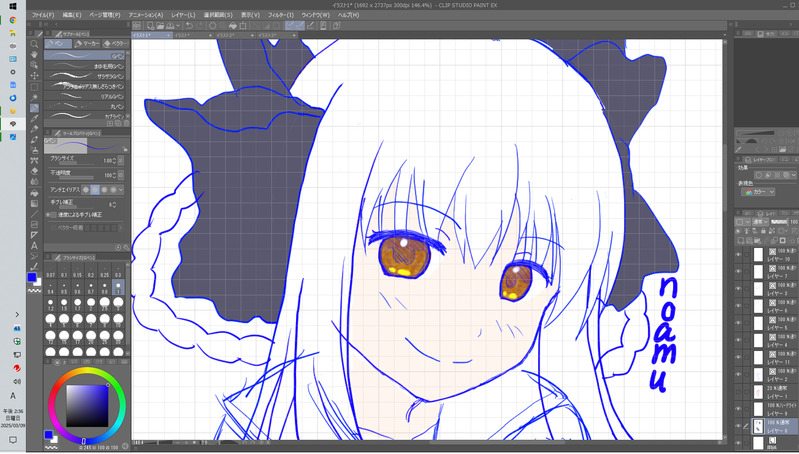799x454 pixels.
Task: Select the Auto select magic wand tool
Action: [x=34, y=97]
